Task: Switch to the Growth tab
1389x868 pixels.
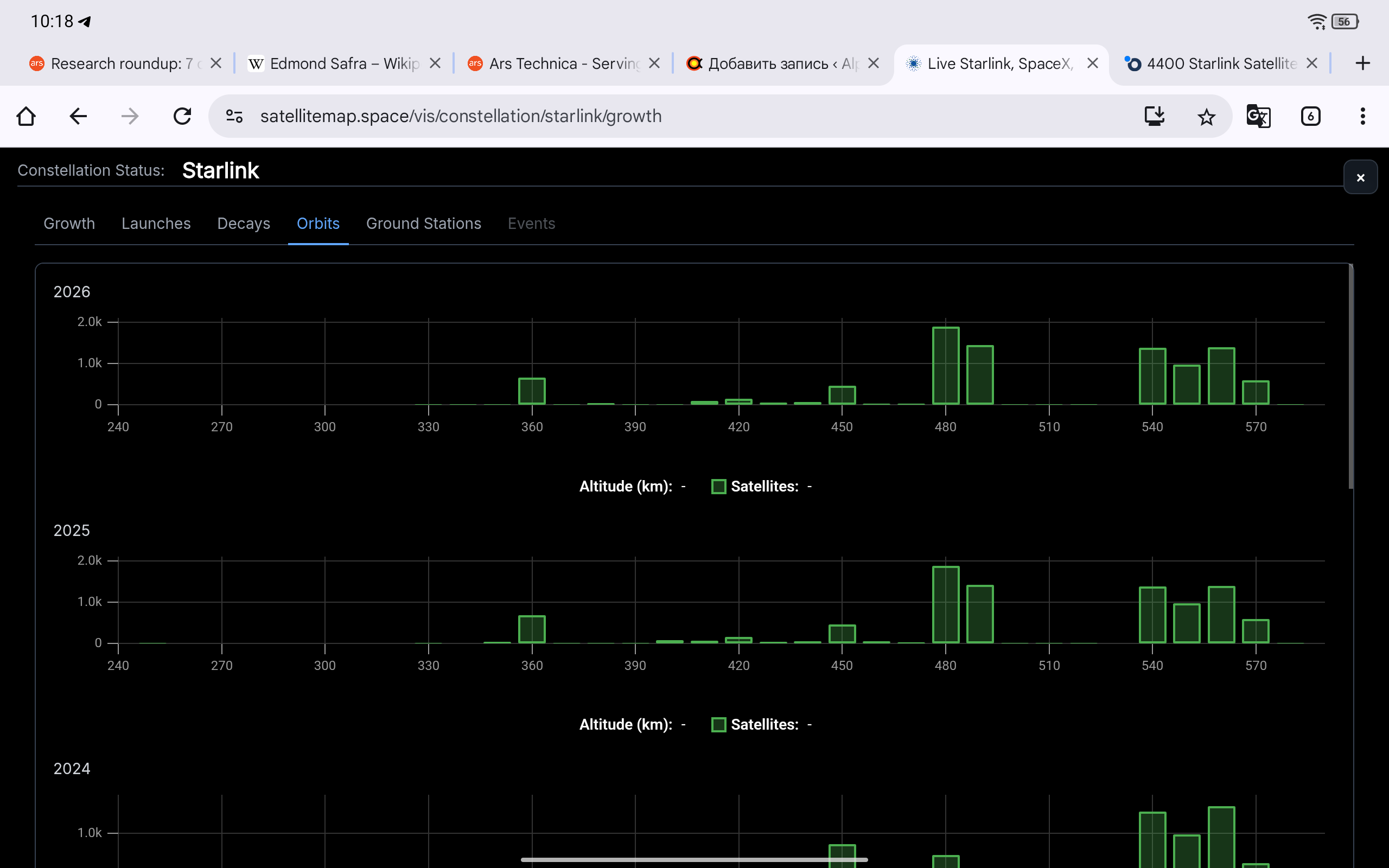Action: pyautogui.click(x=69, y=224)
